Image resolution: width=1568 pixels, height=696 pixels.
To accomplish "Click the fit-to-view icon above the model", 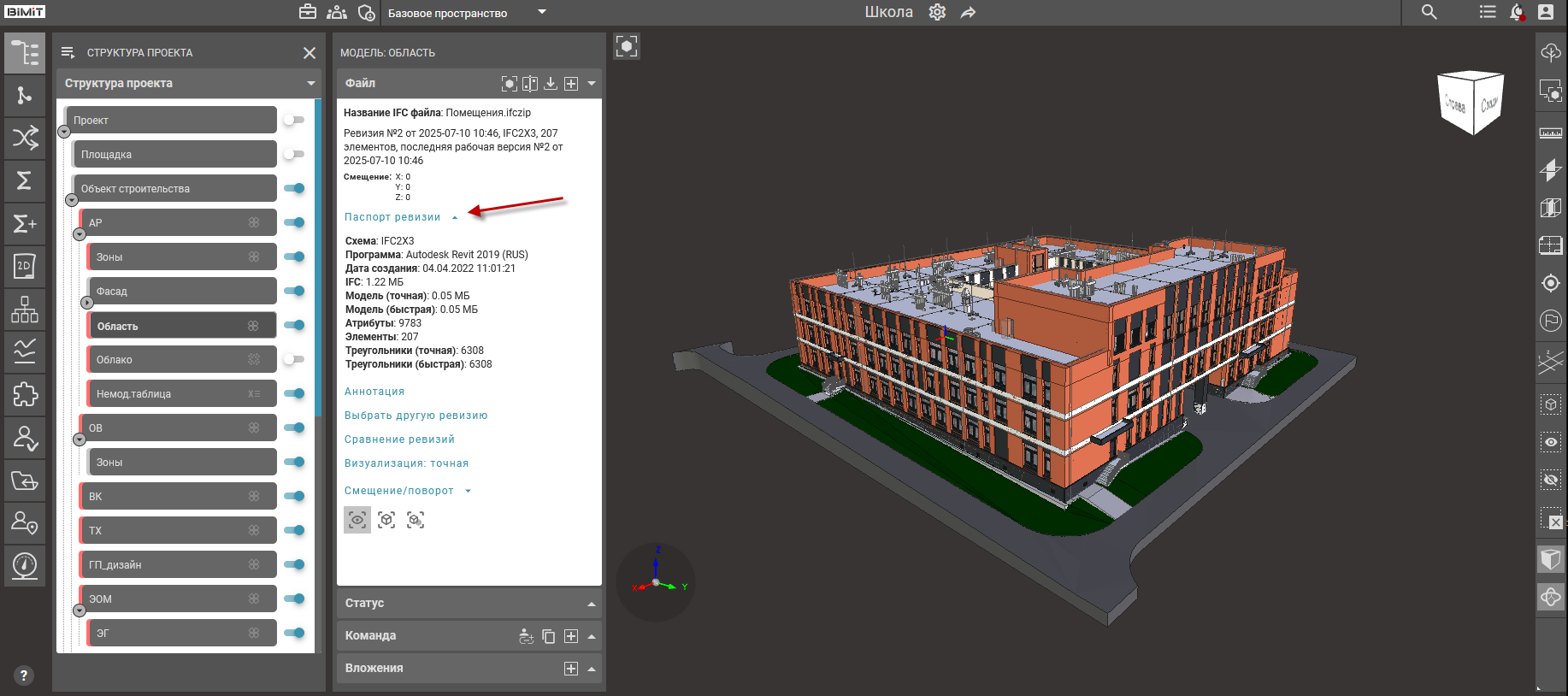I will [x=627, y=46].
